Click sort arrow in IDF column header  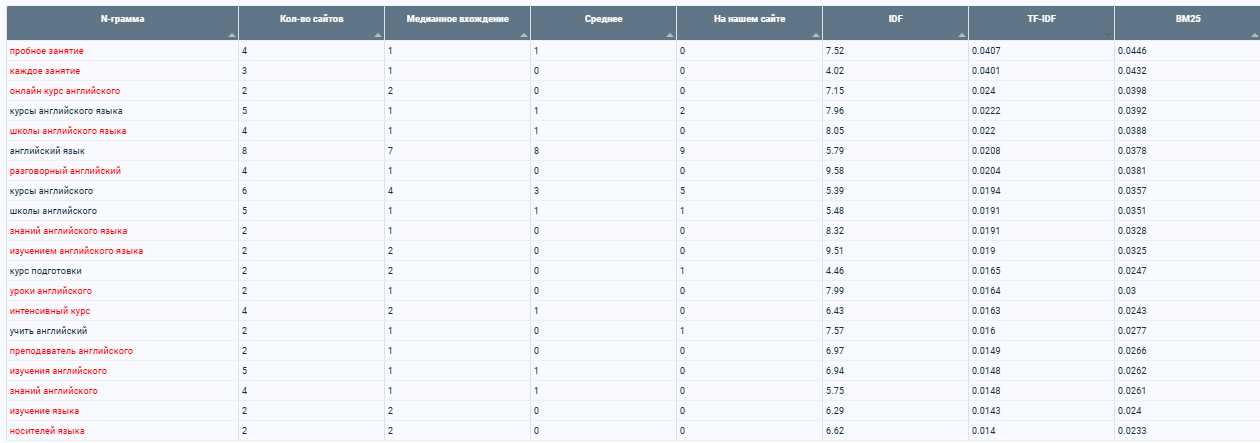pos(962,36)
